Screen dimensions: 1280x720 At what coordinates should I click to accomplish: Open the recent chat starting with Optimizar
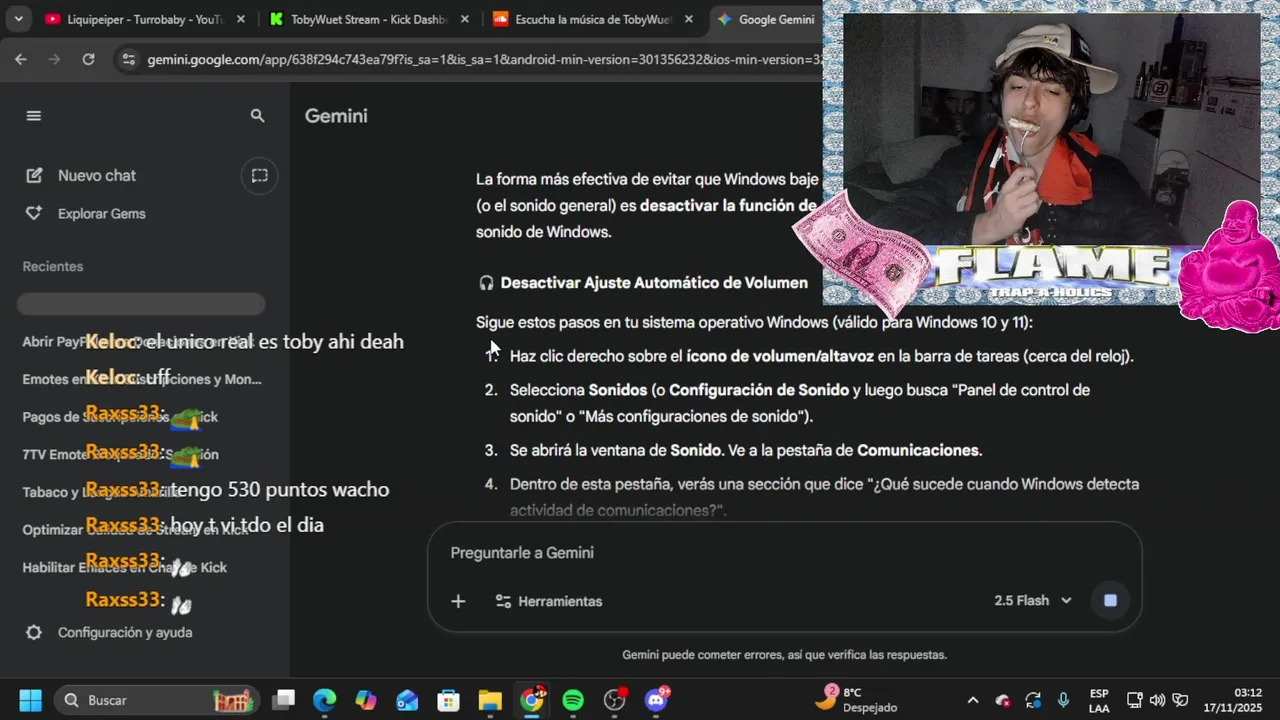click(142, 530)
